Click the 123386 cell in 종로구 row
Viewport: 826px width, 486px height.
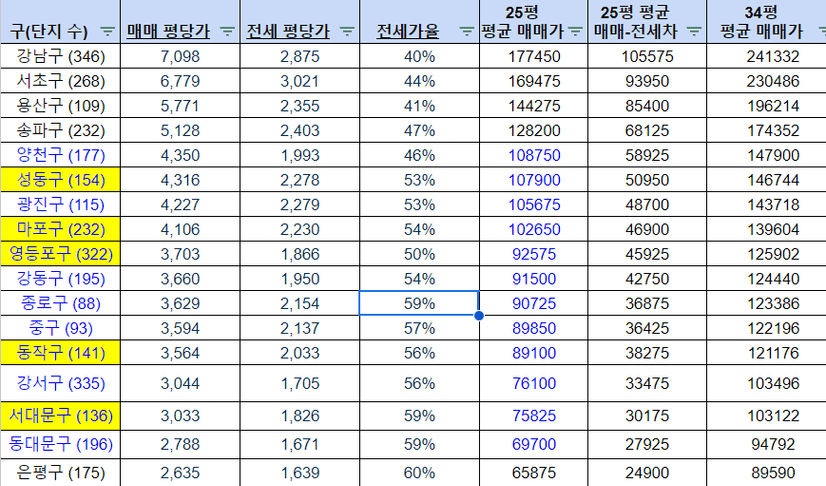(x=766, y=303)
